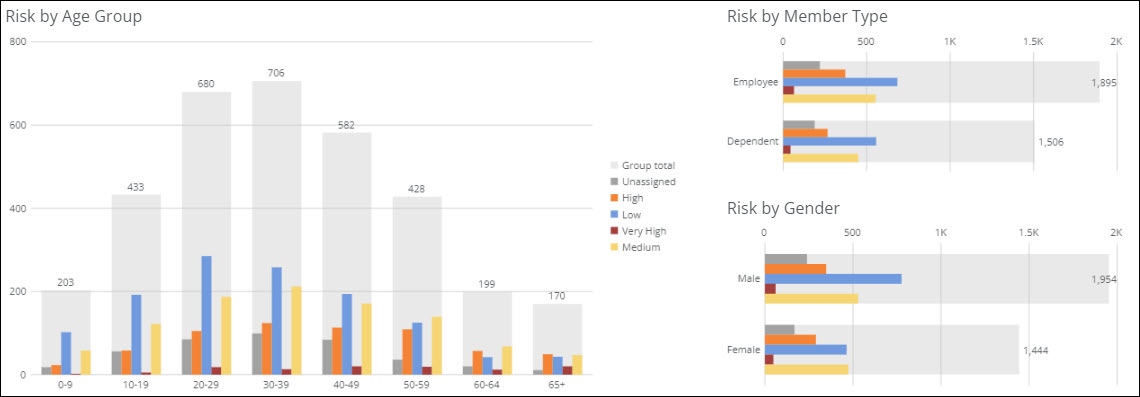
Task: Click the yellow Medium bar for Employee
Action: click(829, 98)
